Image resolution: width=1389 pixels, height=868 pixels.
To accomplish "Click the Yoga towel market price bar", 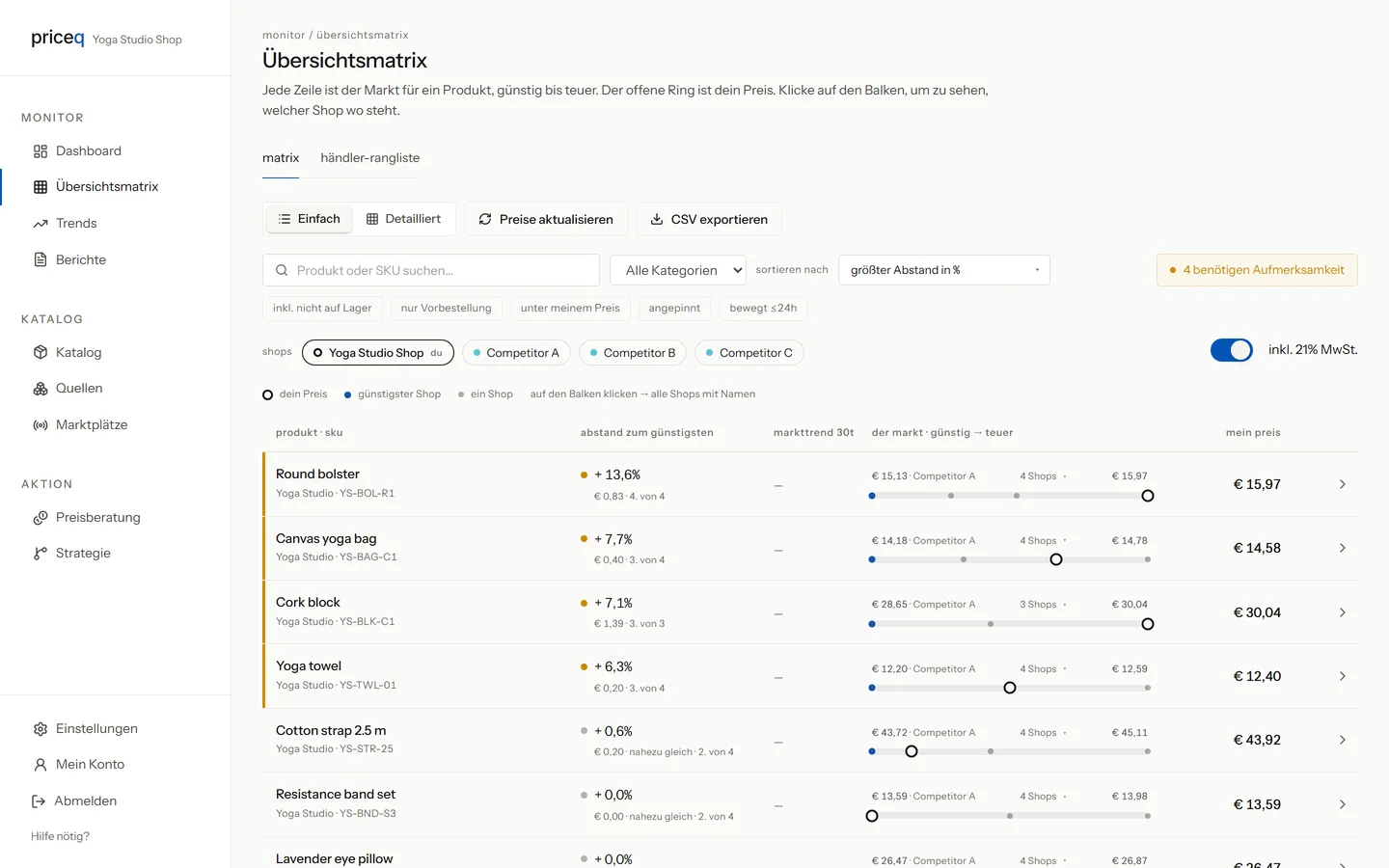I will tap(1010, 688).
